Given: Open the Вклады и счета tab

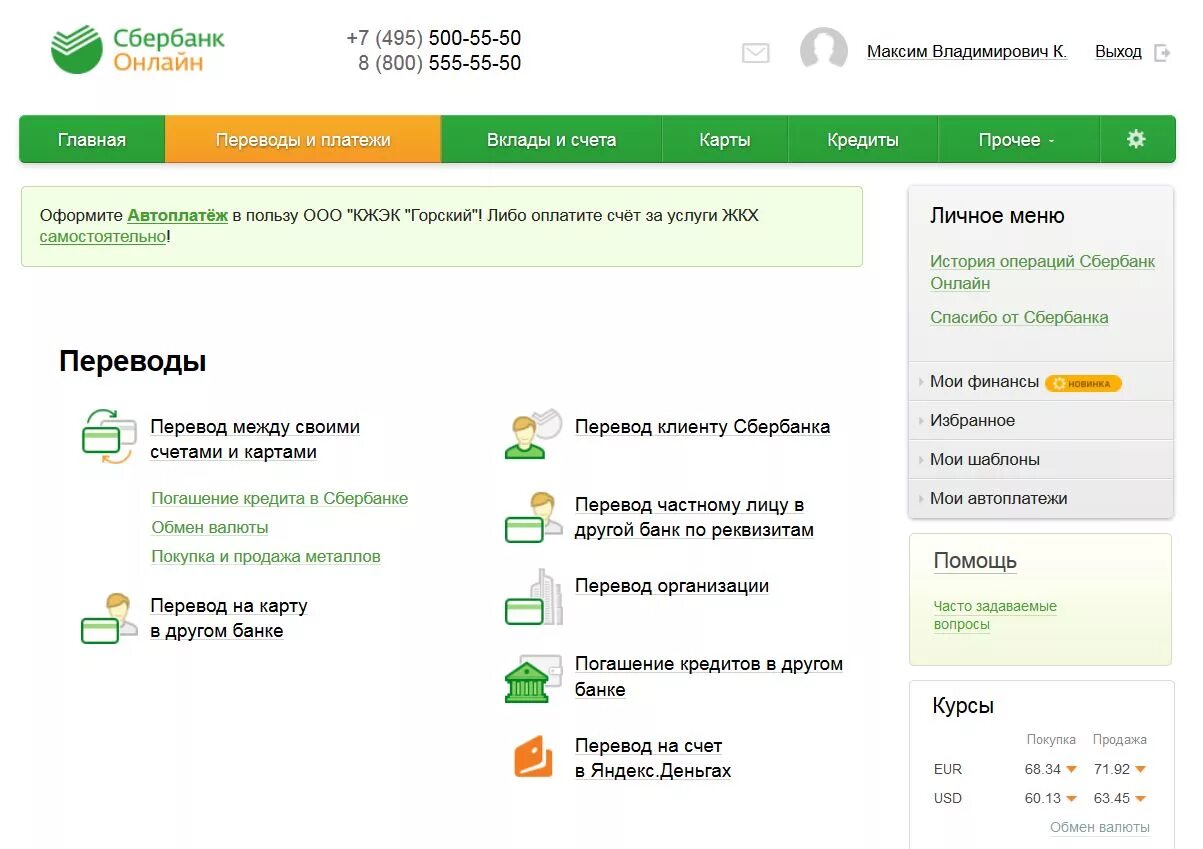Looking at the screenshot, I should coord(551,140).
